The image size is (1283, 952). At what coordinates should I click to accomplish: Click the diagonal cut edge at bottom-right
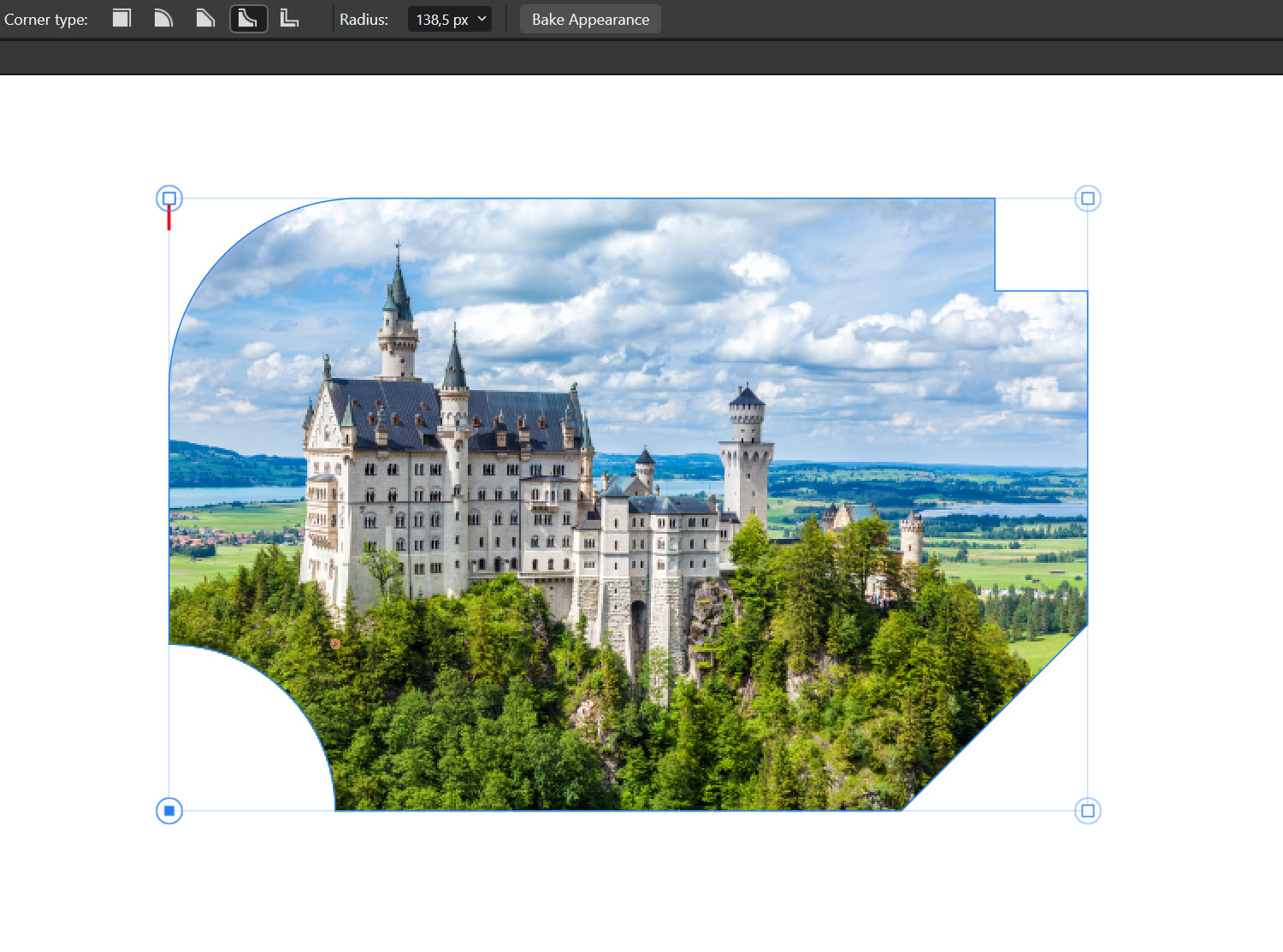pyautogui.click(x=994, y=718)
